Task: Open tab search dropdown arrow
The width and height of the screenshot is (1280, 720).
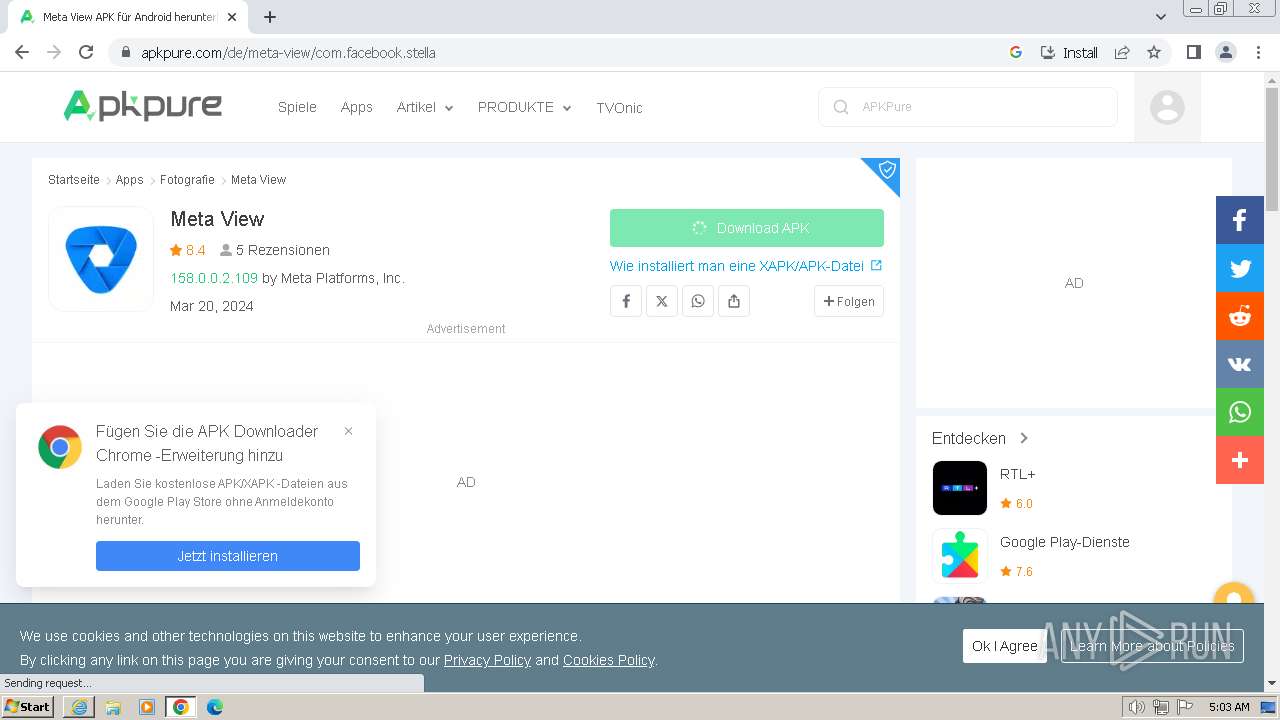Action: pos(1161,17)
